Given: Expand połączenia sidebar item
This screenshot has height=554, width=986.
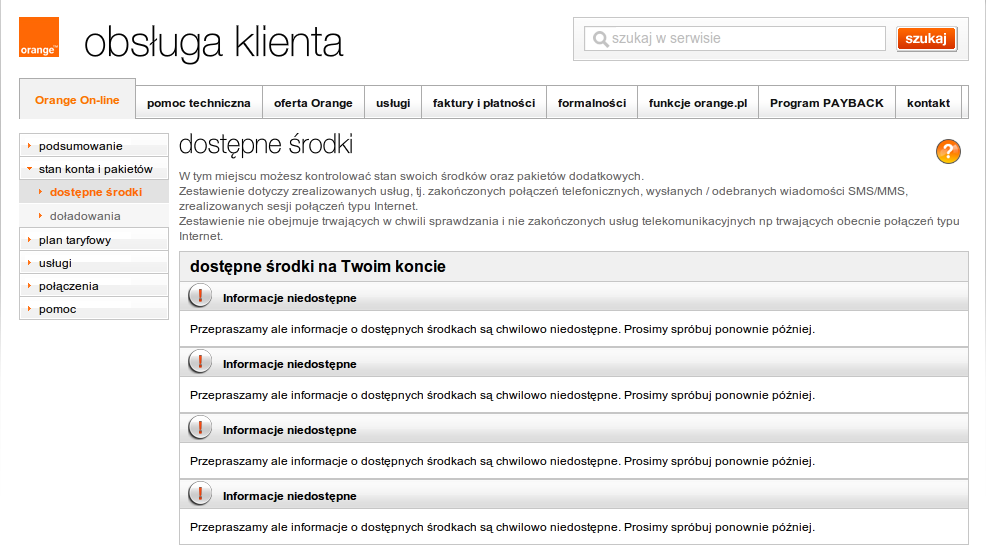Looking at the screenshot, I should [x=94, y=286].
